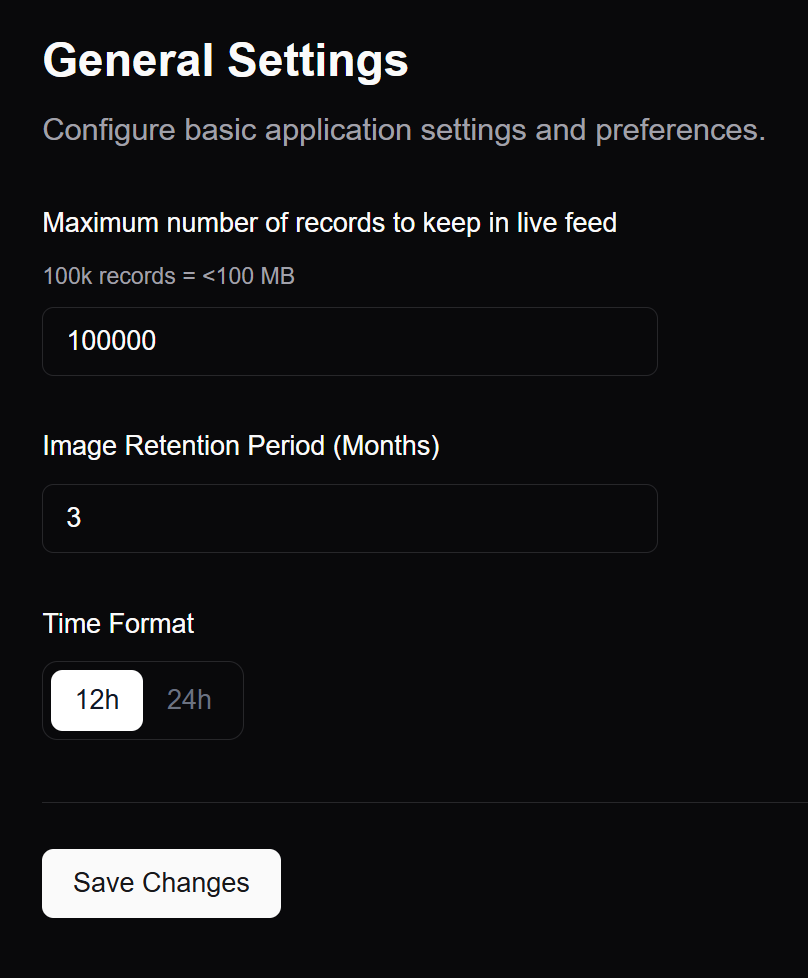Switch time format to 24h
This screenshot has width=808, height=978.
click(189, 700)
